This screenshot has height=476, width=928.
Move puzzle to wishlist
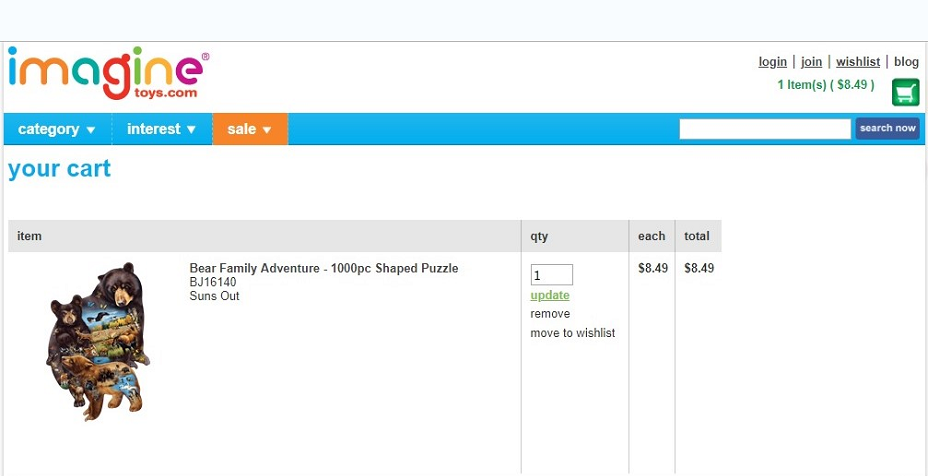click(572, 333)
